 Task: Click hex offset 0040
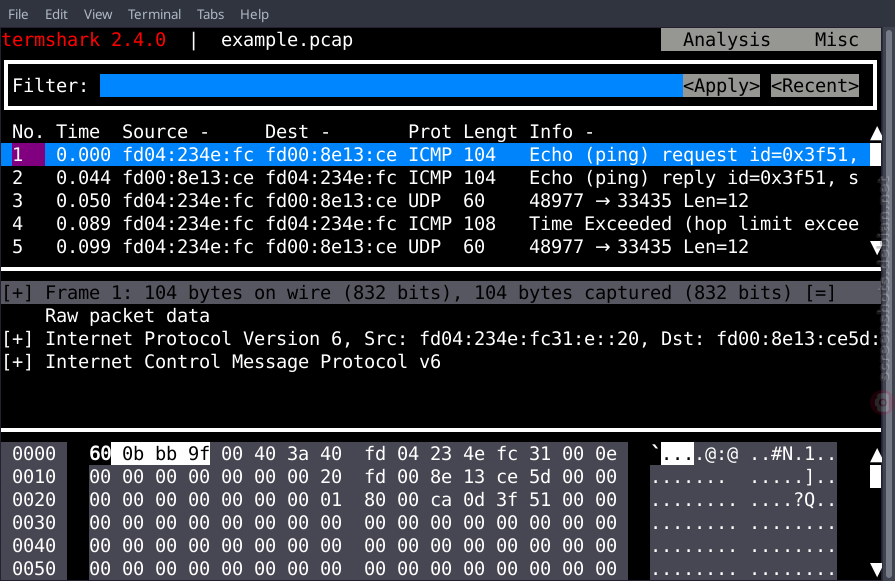(34, 546)
